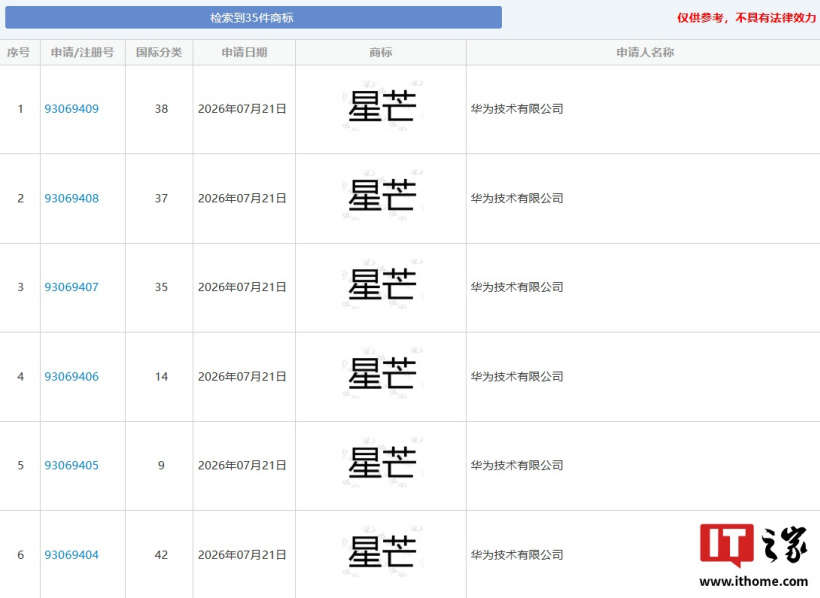Open application number 93069406

click(x=72, y=377)
